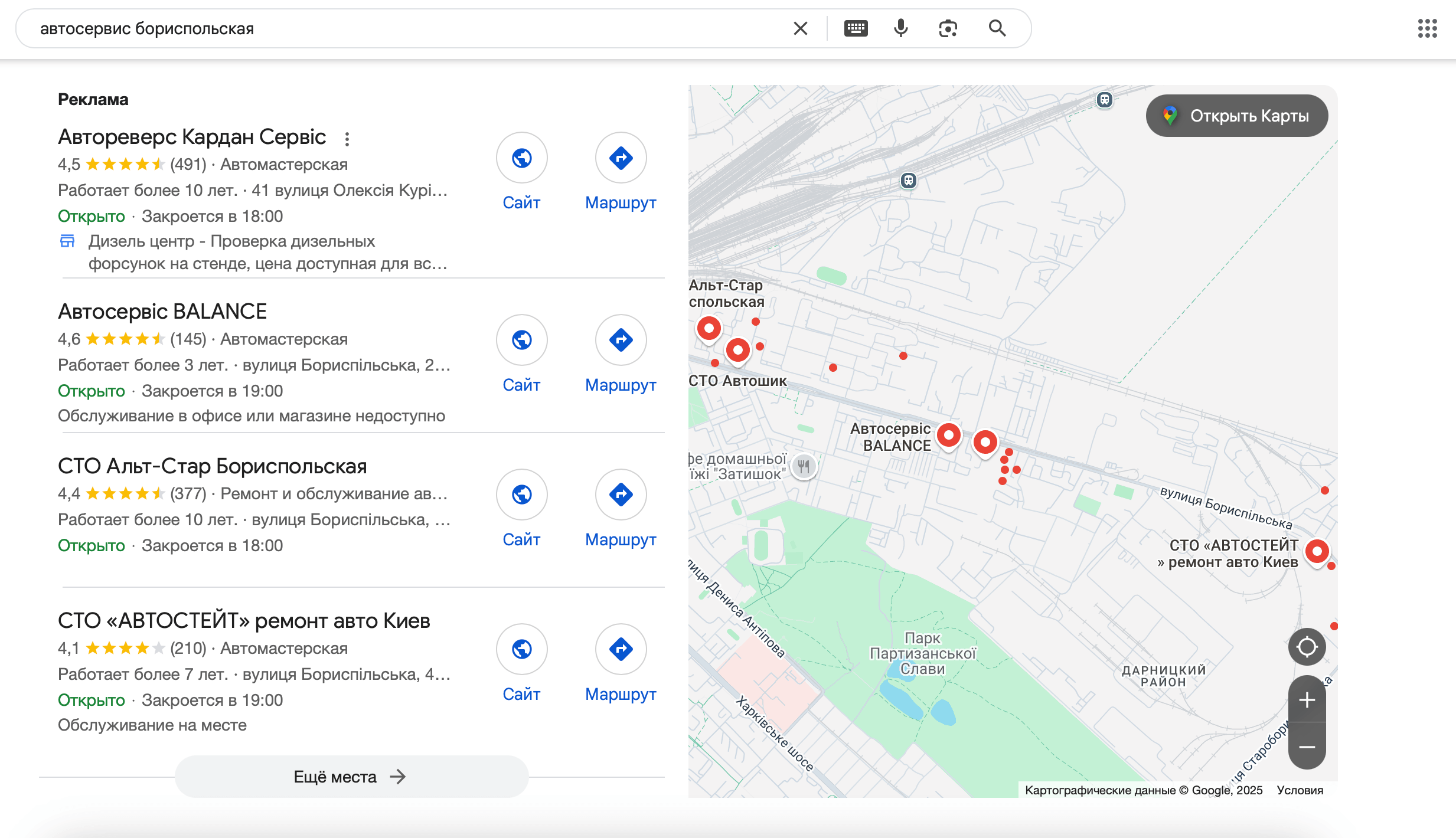The width and height of the screenshot is (1456, 838).
Task: Get Маршрут directions icon for СТО «АВТОСТЕЙТ»
Action: click(x=621, y=649)
